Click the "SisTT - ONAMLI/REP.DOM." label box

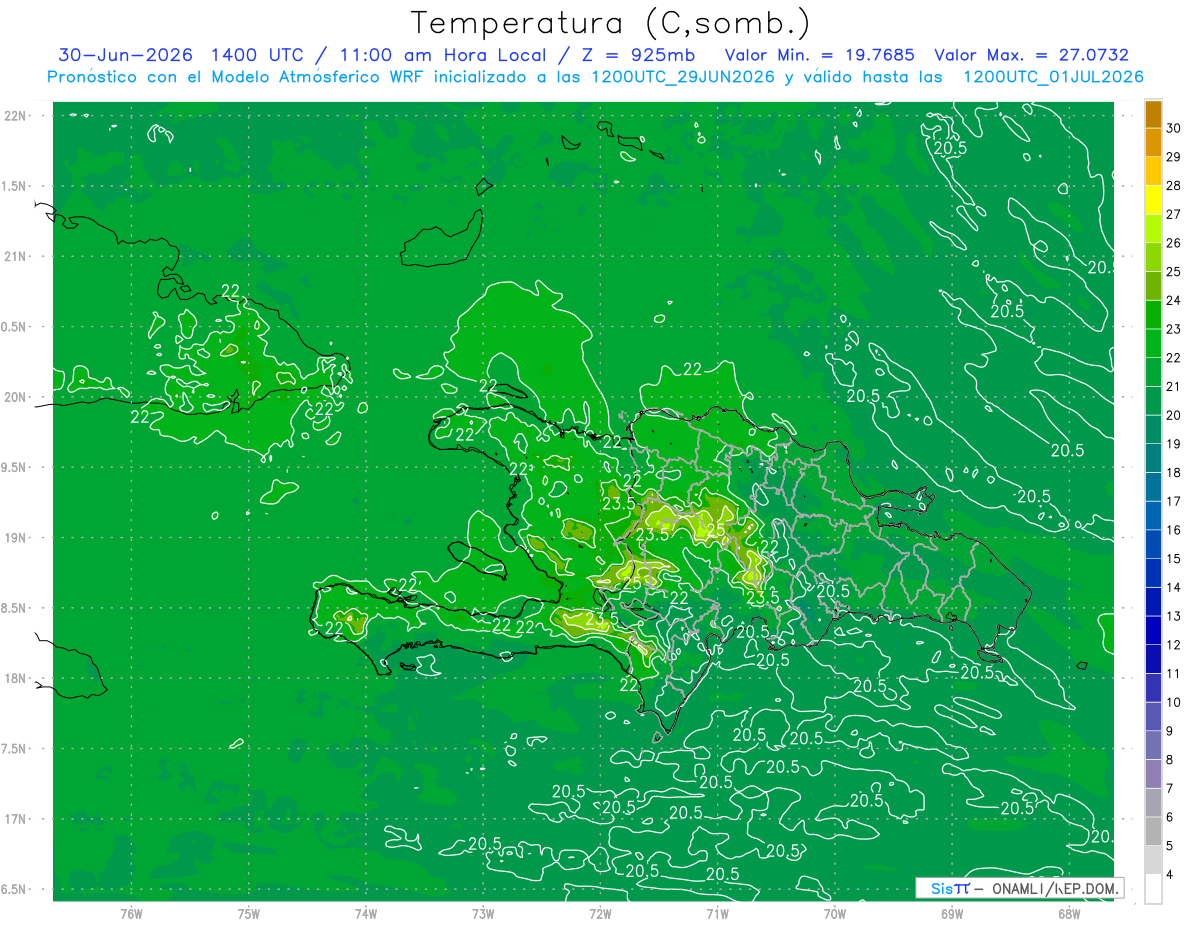tap(1019, 888)
